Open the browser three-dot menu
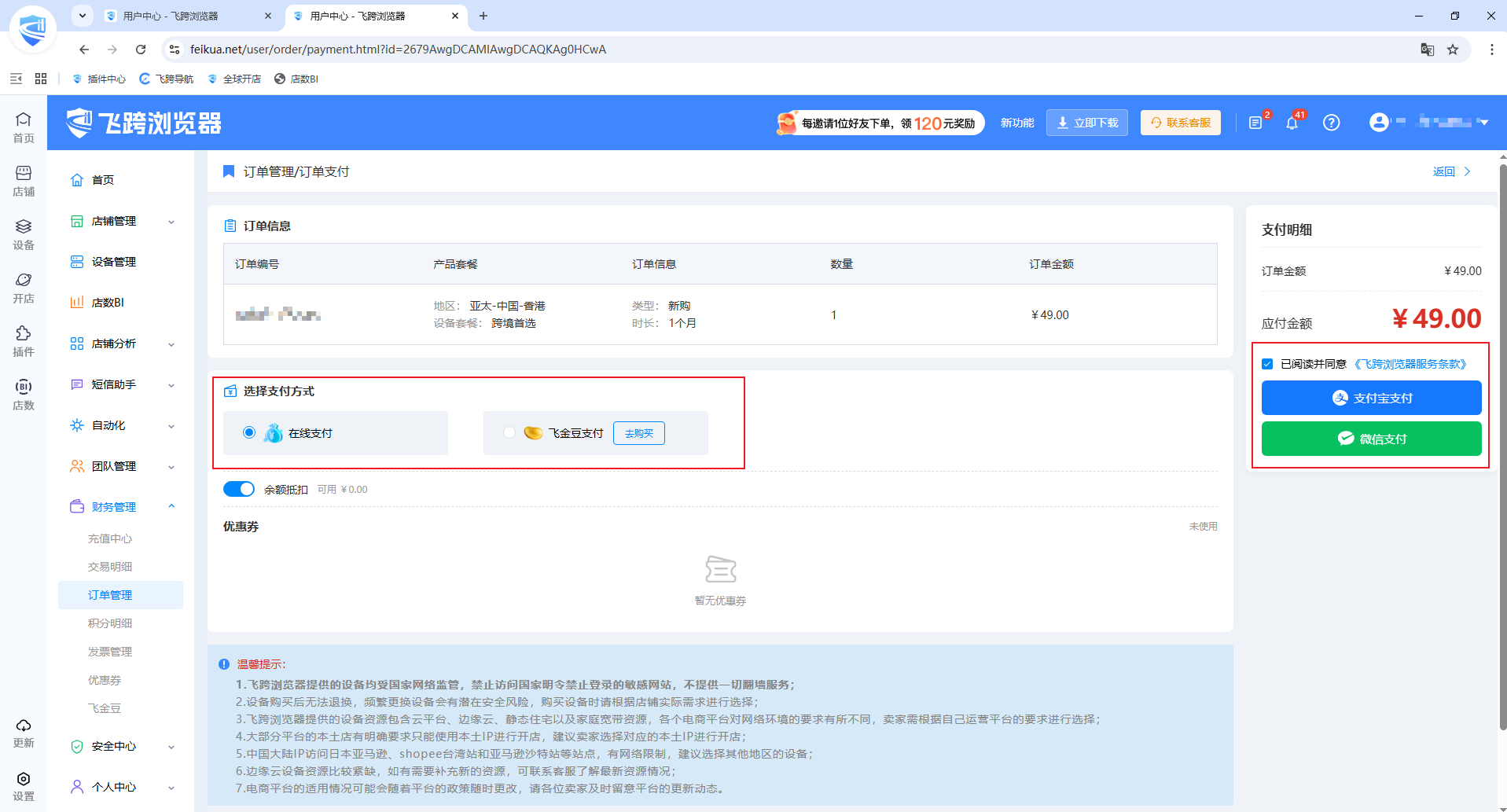 [x=1491, y=50]
